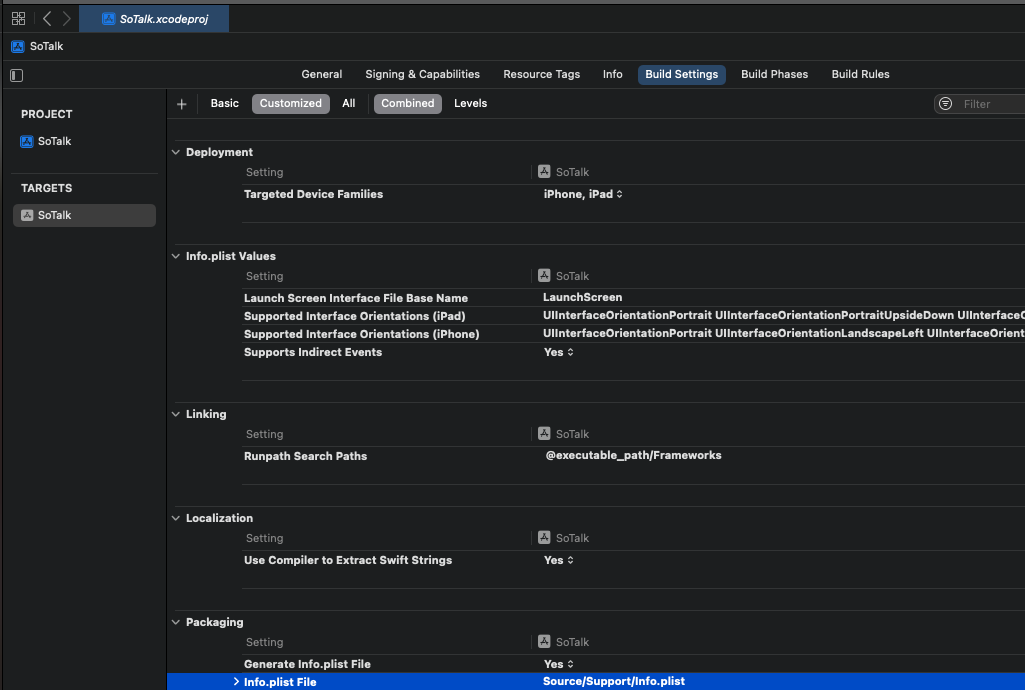Click the iPhone orientations value text
This screenshot has height=690, width=1025.
click(784, 333)
